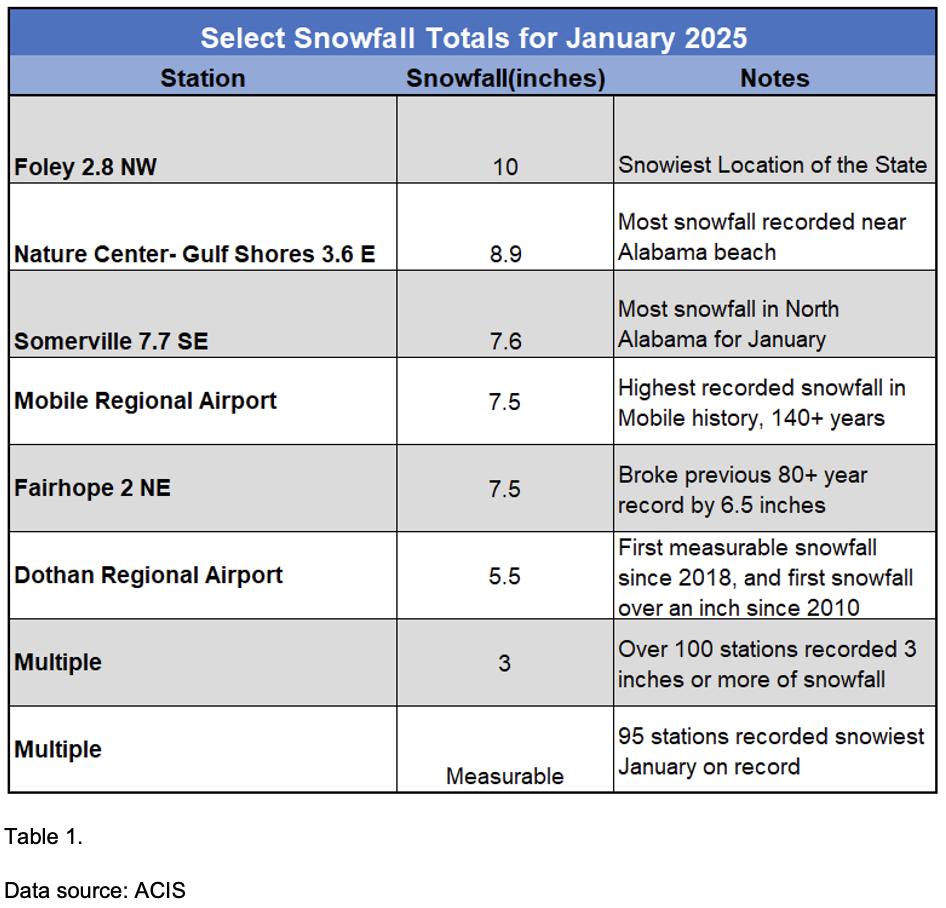
Task: Click Nature Center- Gulf Shores 3.6 E cell
Action: pyautogui.click(x=203, y=227)
